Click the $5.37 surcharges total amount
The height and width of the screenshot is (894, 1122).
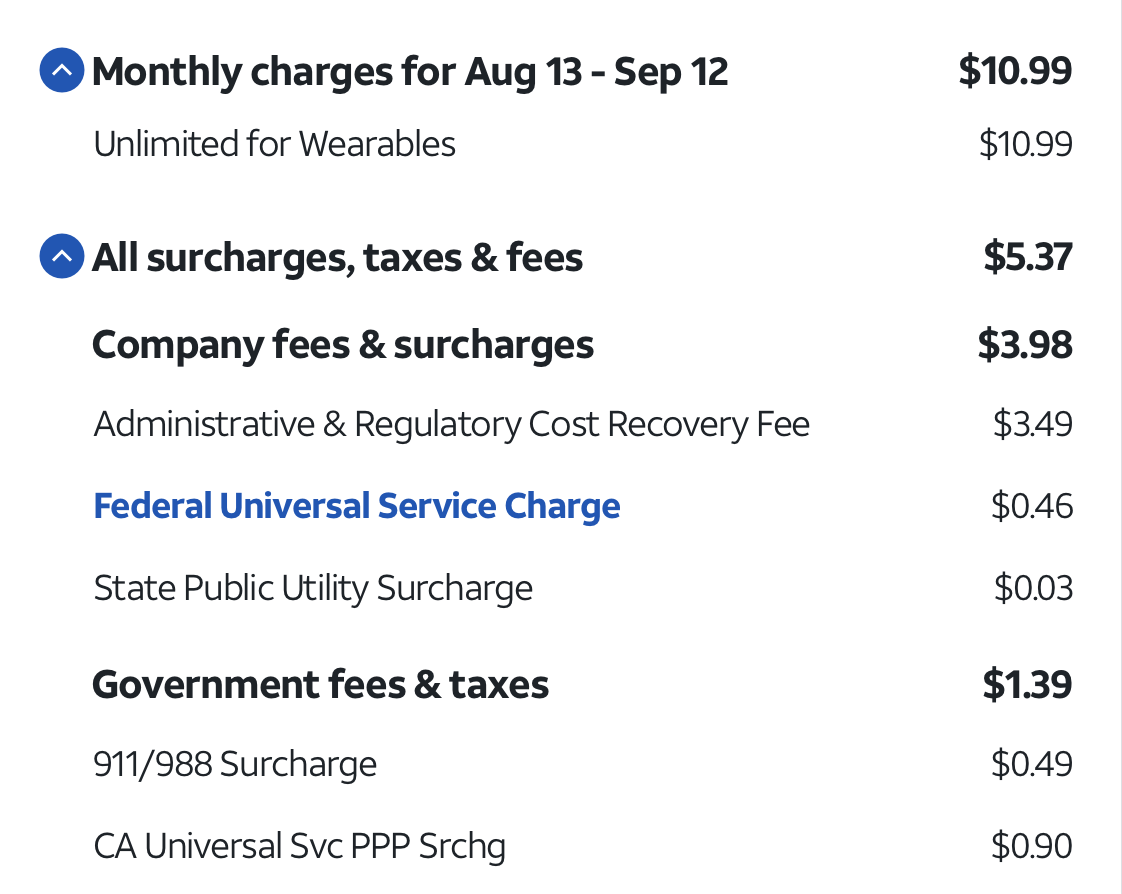point(1027,258)
